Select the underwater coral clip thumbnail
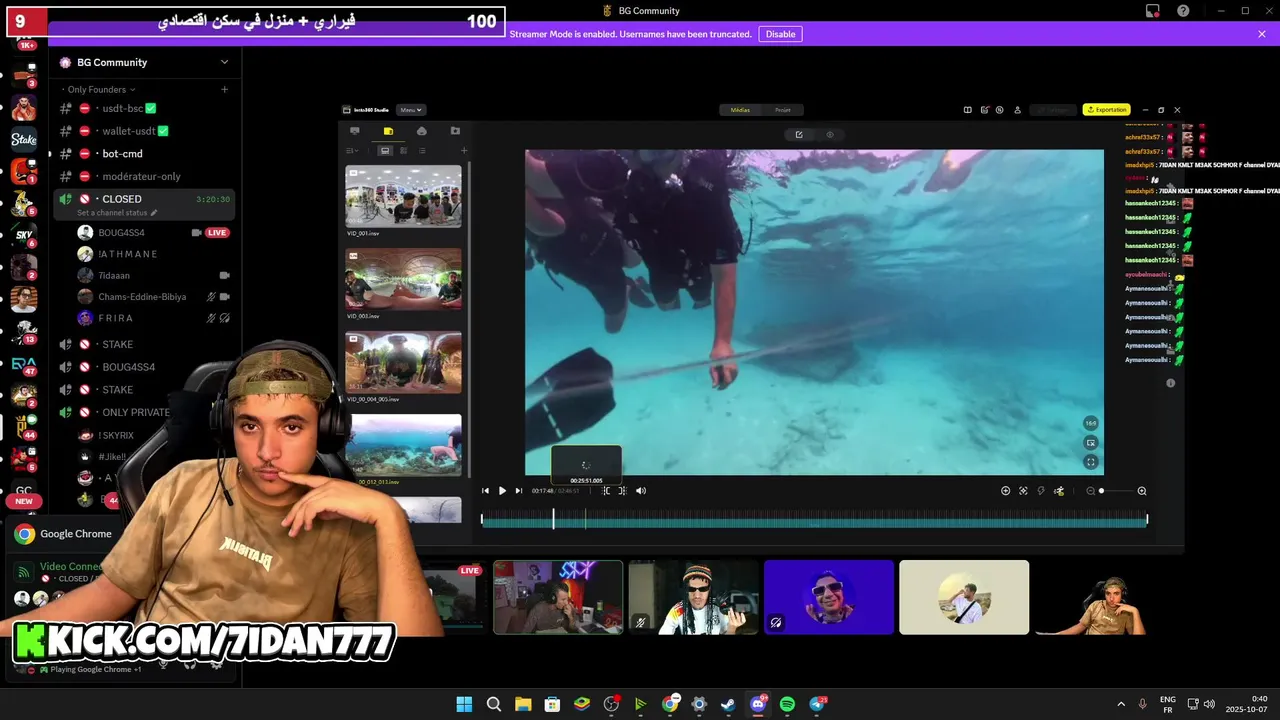This screenshot has height=720, width=1280. click(403, 445)
